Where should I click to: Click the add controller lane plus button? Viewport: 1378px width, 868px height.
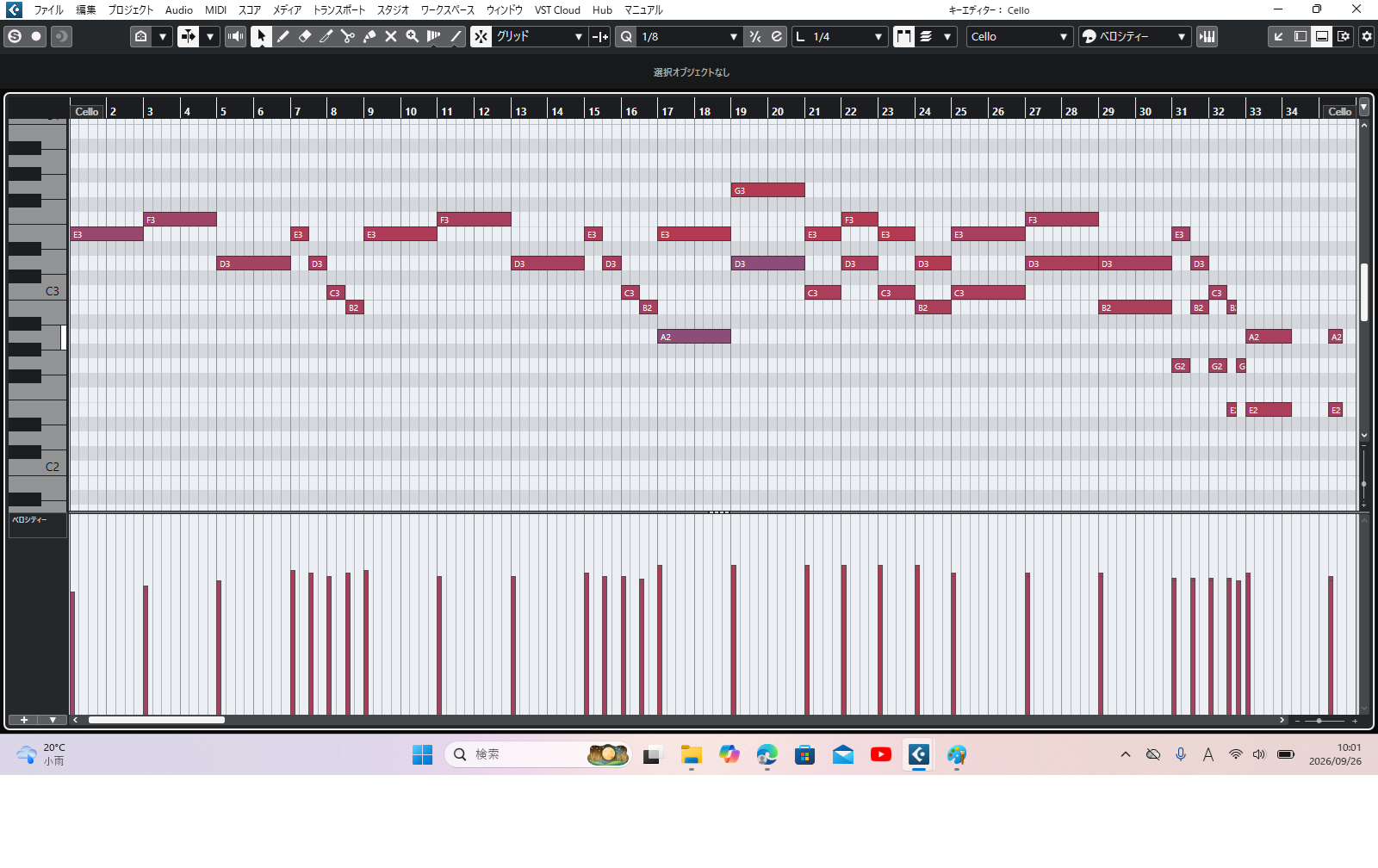[x=24, y=720]
